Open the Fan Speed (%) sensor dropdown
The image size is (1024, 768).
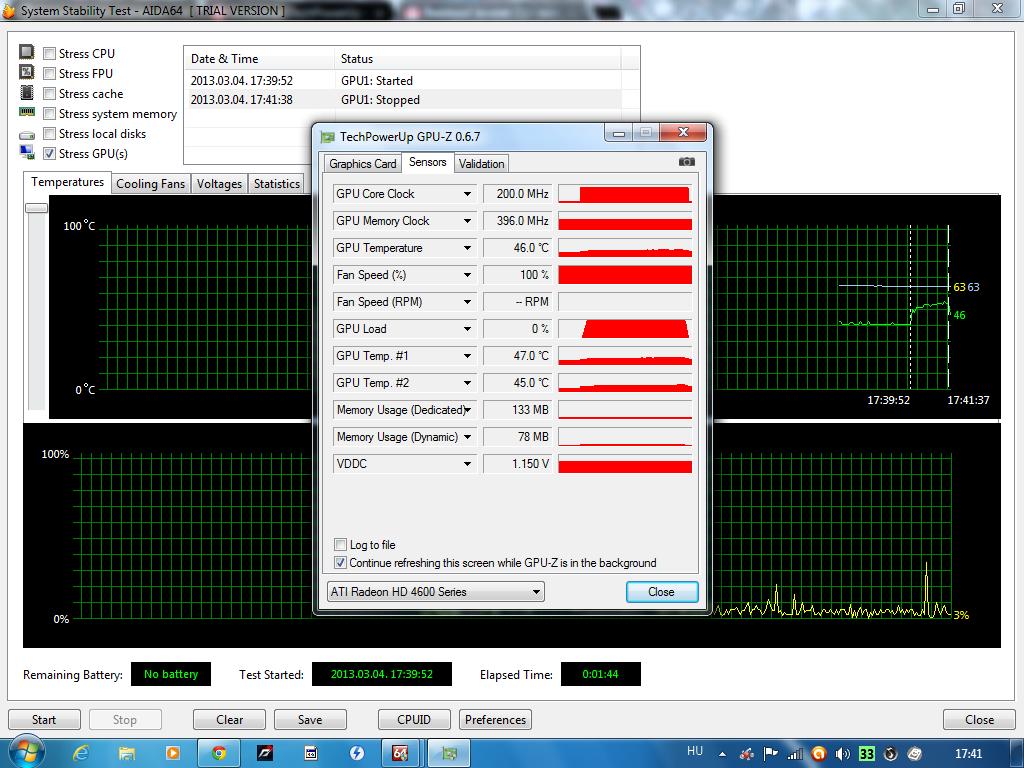(x=468, y=275)
